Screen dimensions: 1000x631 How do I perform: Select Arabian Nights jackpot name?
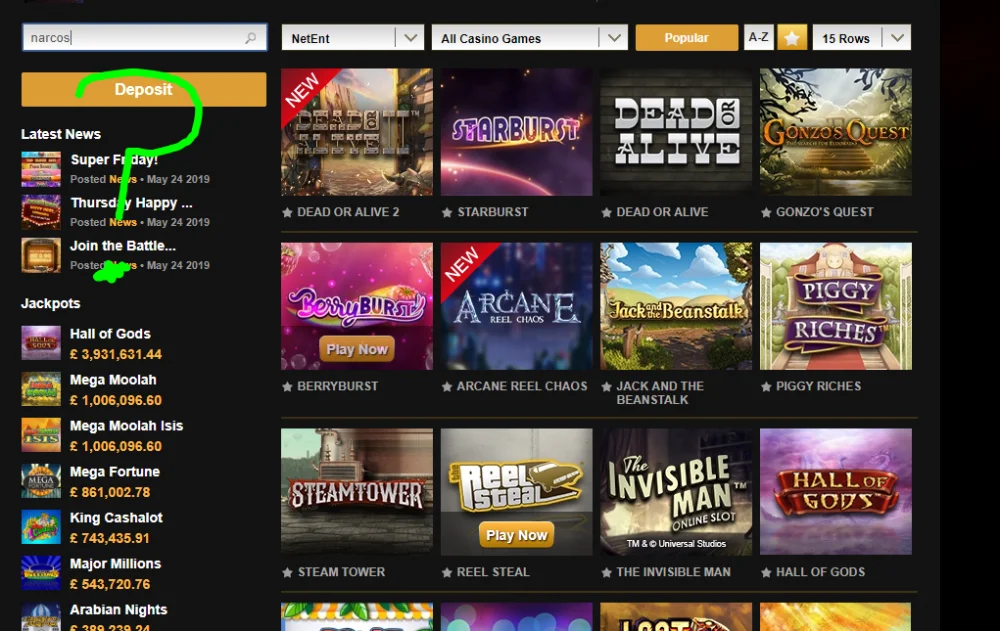(x=119, y=609)
